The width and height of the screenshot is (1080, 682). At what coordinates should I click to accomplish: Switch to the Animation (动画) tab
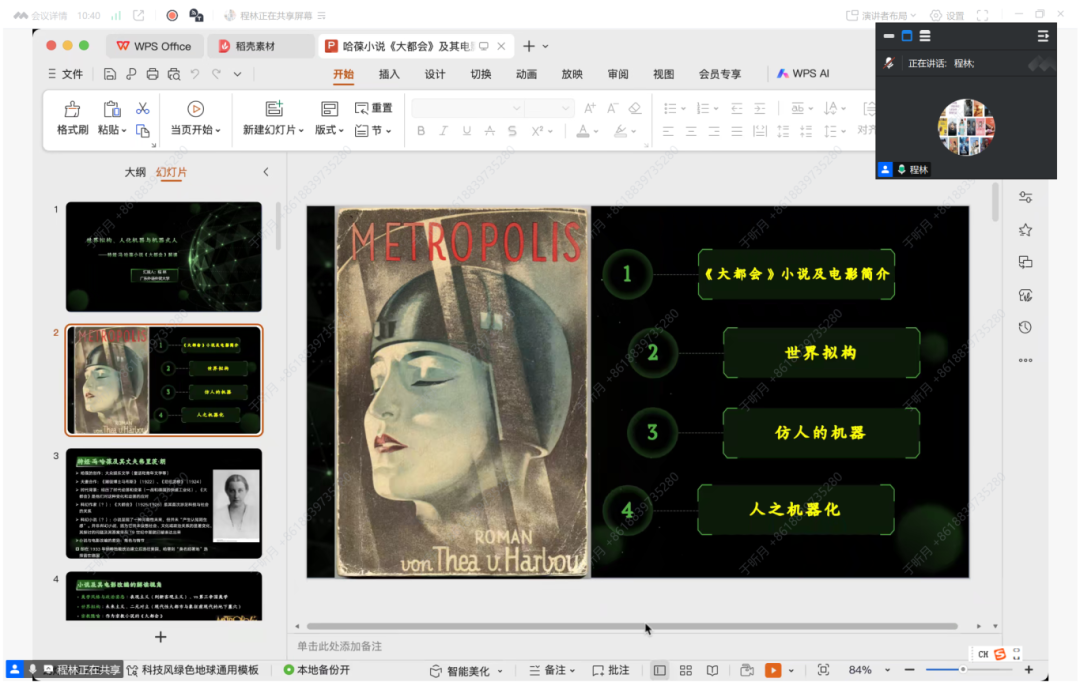pyautogui.click(x=526, y=74)
